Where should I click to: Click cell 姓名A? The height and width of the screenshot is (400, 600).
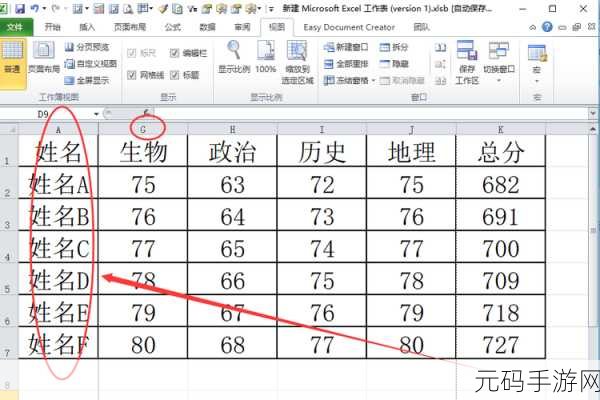click(58, 183)
